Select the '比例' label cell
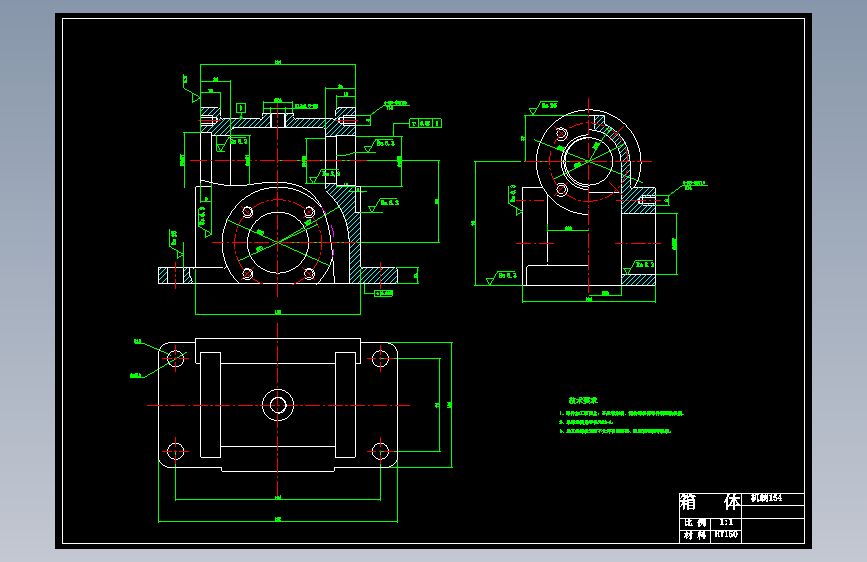Viewport: 867px width, 562px height. coord(695,523)
